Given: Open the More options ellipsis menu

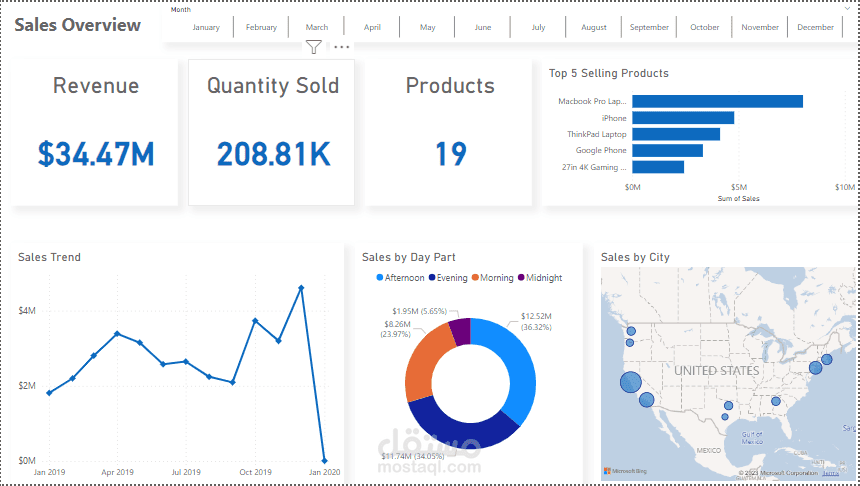Looking at the screenshot, I should click(342, 47).
